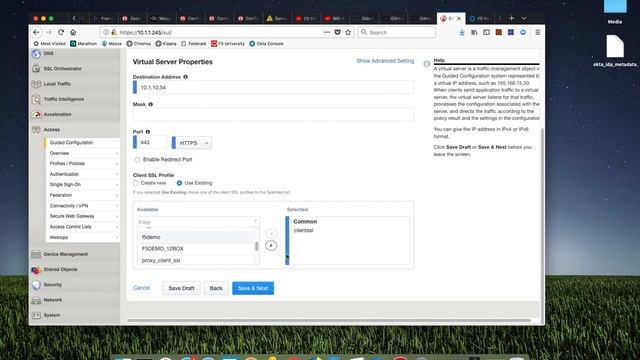Move selected profile to Available list arrow

click(271, 233)
